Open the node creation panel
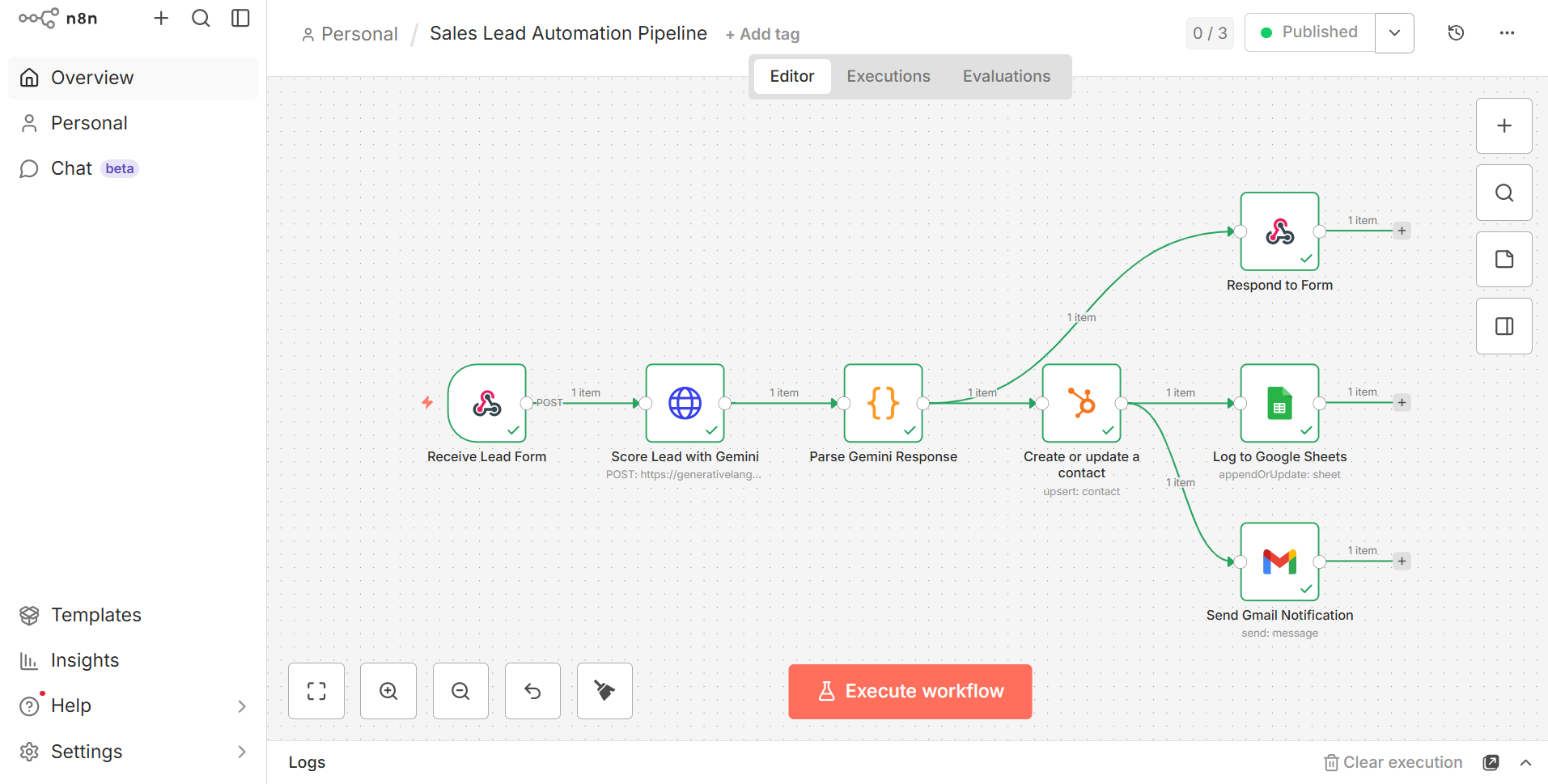This screenshot has width=1548, height=784. (1503, 125)
